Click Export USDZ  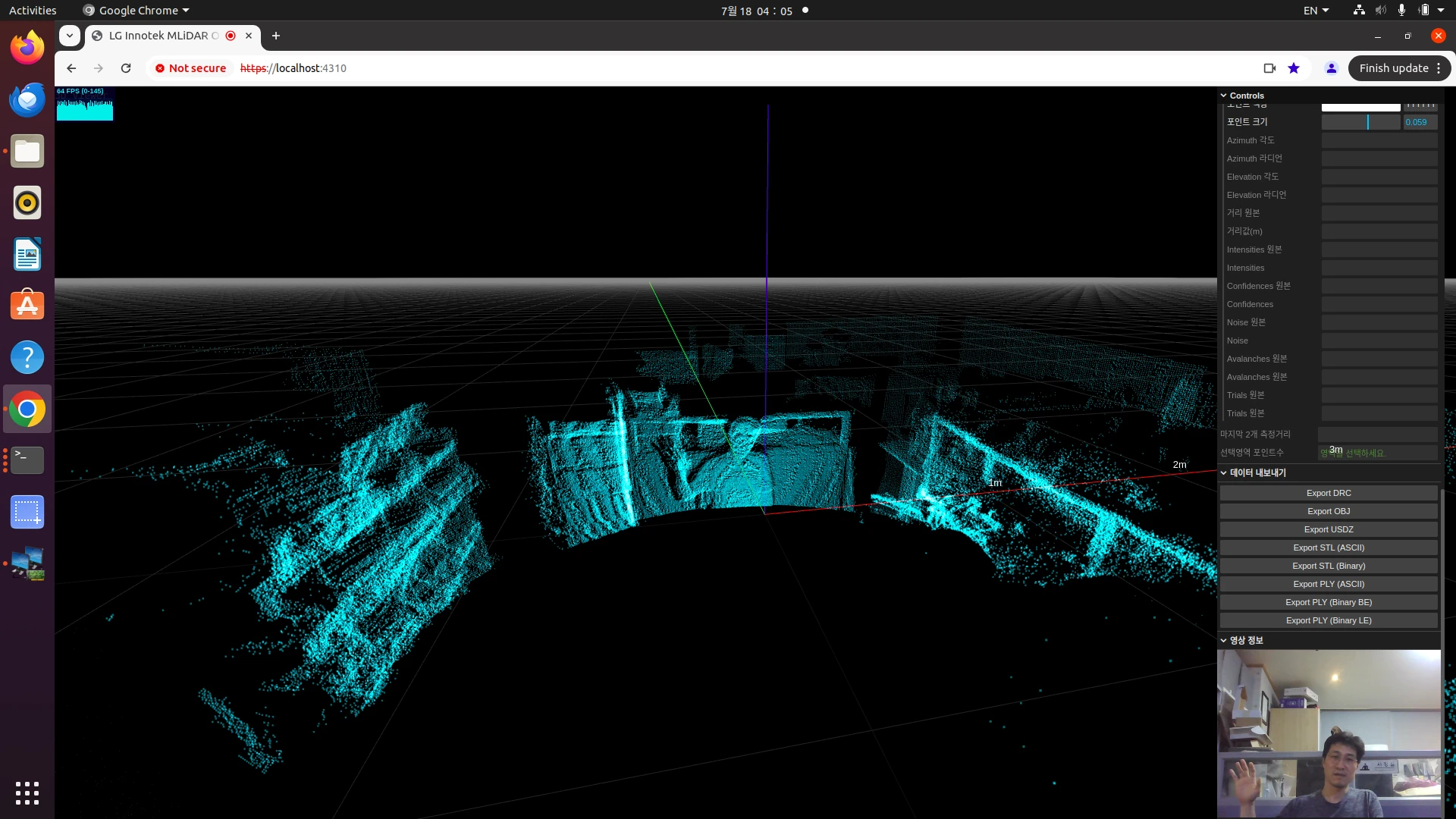(1329, 529)
